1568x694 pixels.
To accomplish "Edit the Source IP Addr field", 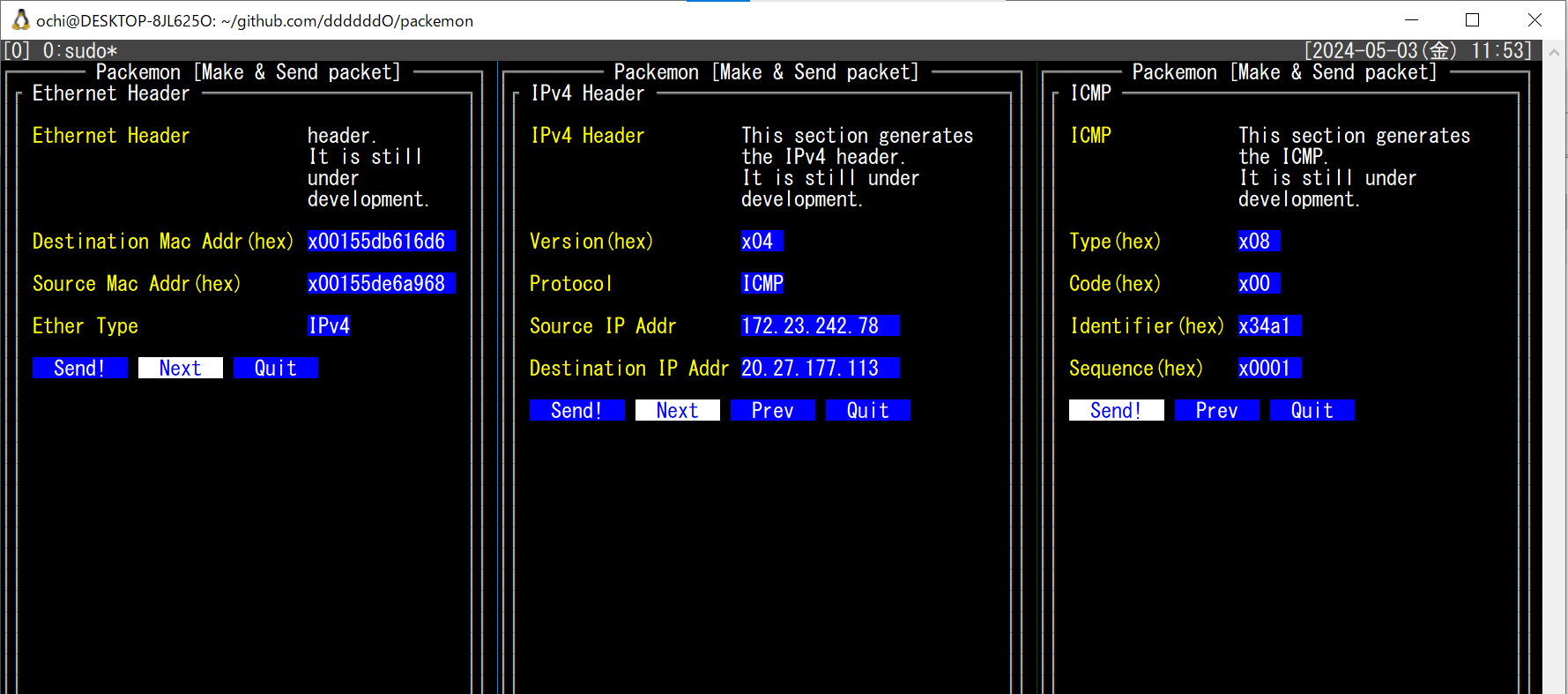I will click(x=820, y=325).
